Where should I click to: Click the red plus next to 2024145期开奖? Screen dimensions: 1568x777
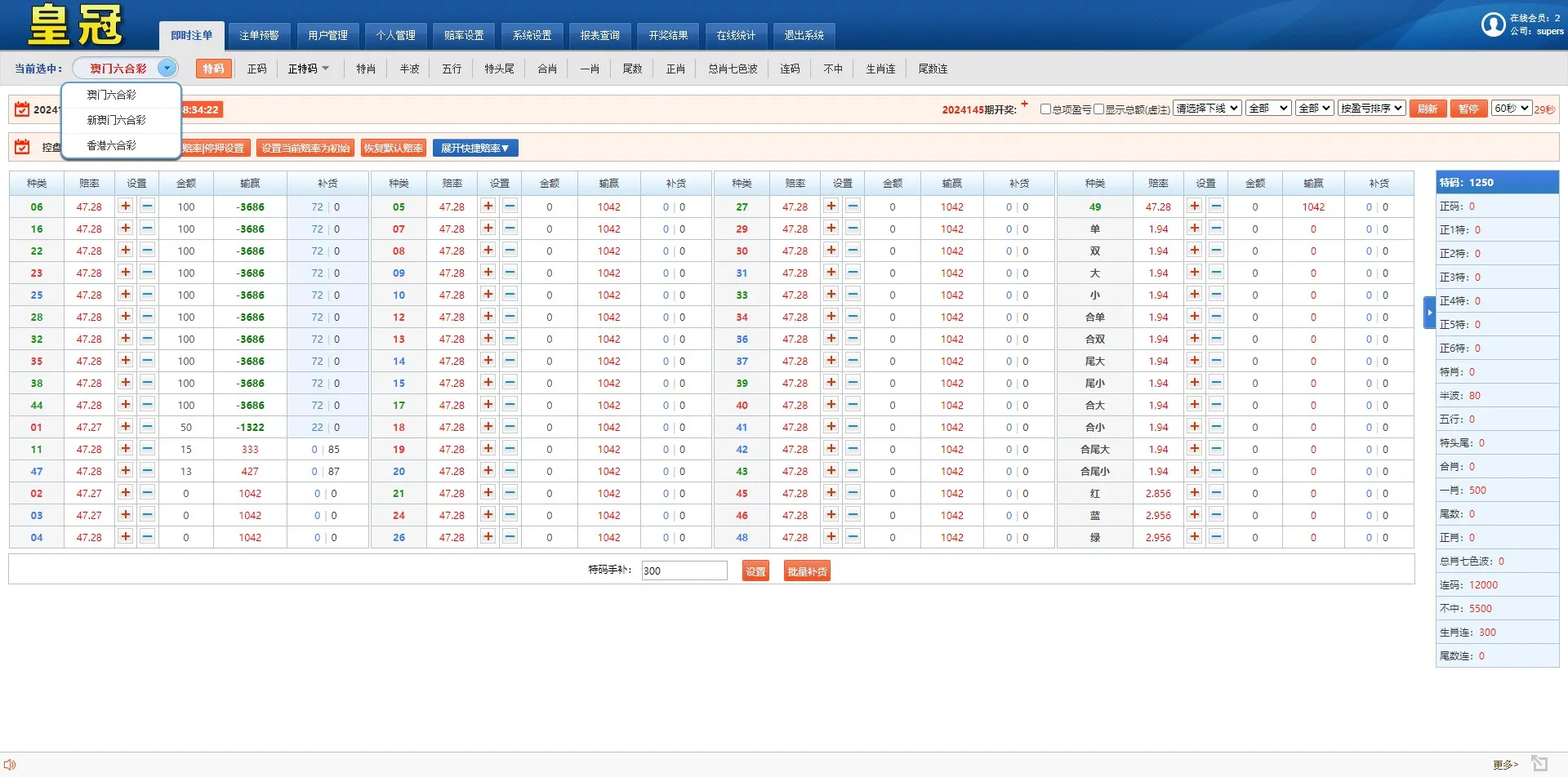pos(1024,104)
